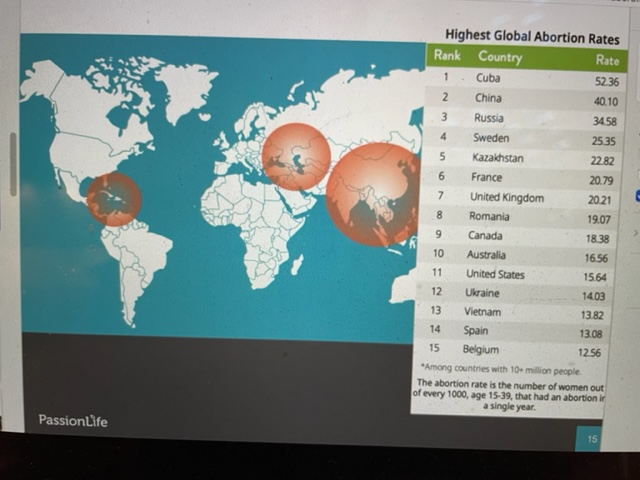Image resolution: width=640 pixels, height=480 pixels.
Task: Click the red bubble over Kazakhstan region
Action: [296, 156]
